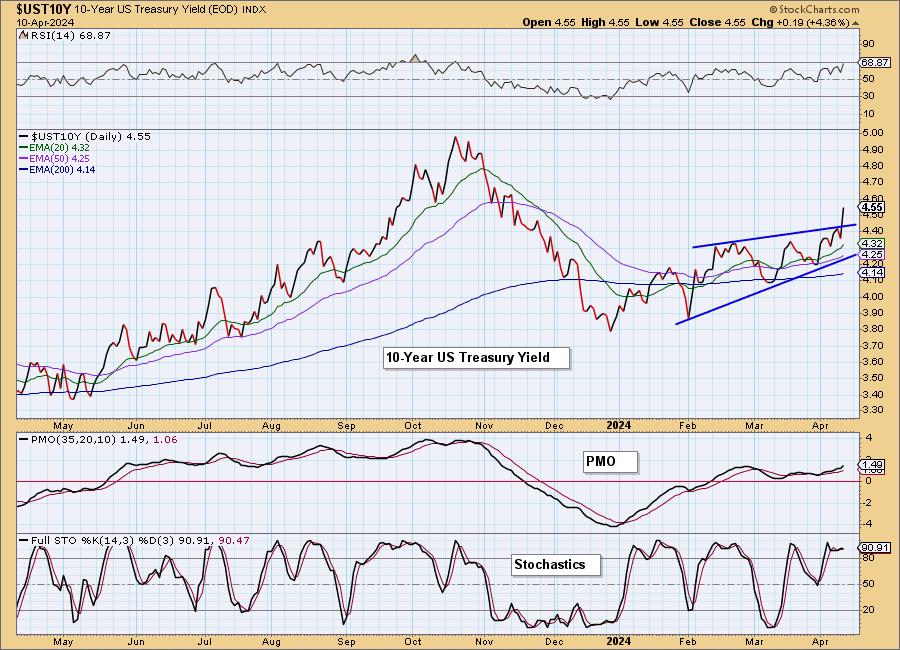Click the Dec label on the bottom time axis
Viewport: 900px width, 650px height.
pyautogui.click(x=554, y=642)
